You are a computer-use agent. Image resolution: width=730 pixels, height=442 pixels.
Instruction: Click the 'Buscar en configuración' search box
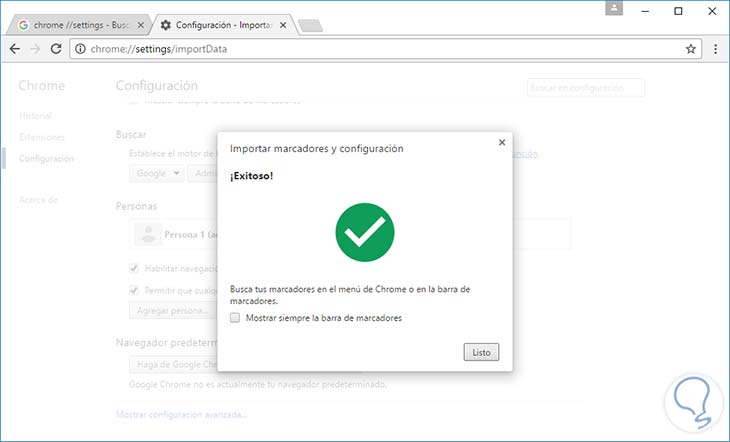586,88
